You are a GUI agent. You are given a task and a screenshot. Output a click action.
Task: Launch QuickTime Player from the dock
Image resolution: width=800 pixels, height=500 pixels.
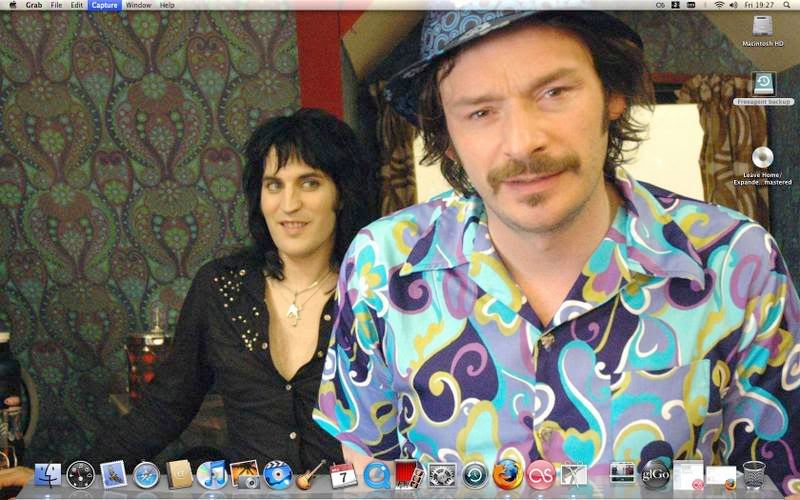point(376,474)
